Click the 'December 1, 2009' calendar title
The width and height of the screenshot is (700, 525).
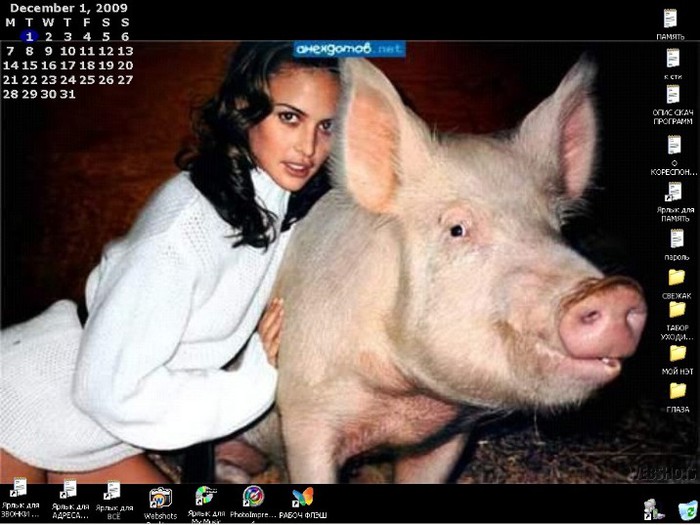click(x=68, y=8)
